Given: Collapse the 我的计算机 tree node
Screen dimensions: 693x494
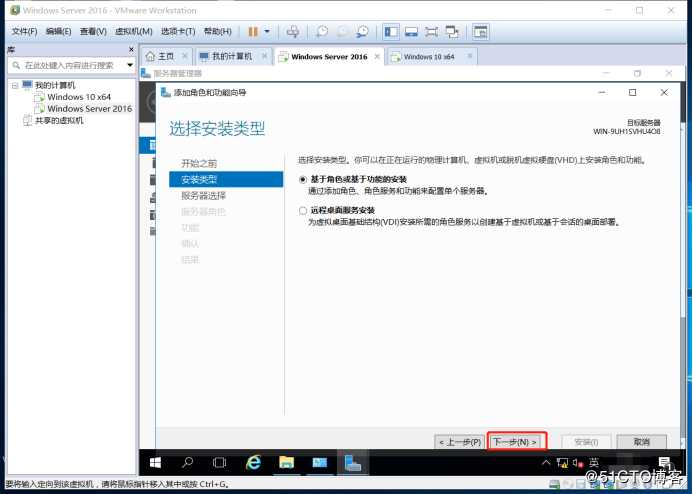Looking at the screenshot, I should pos(15,85).
